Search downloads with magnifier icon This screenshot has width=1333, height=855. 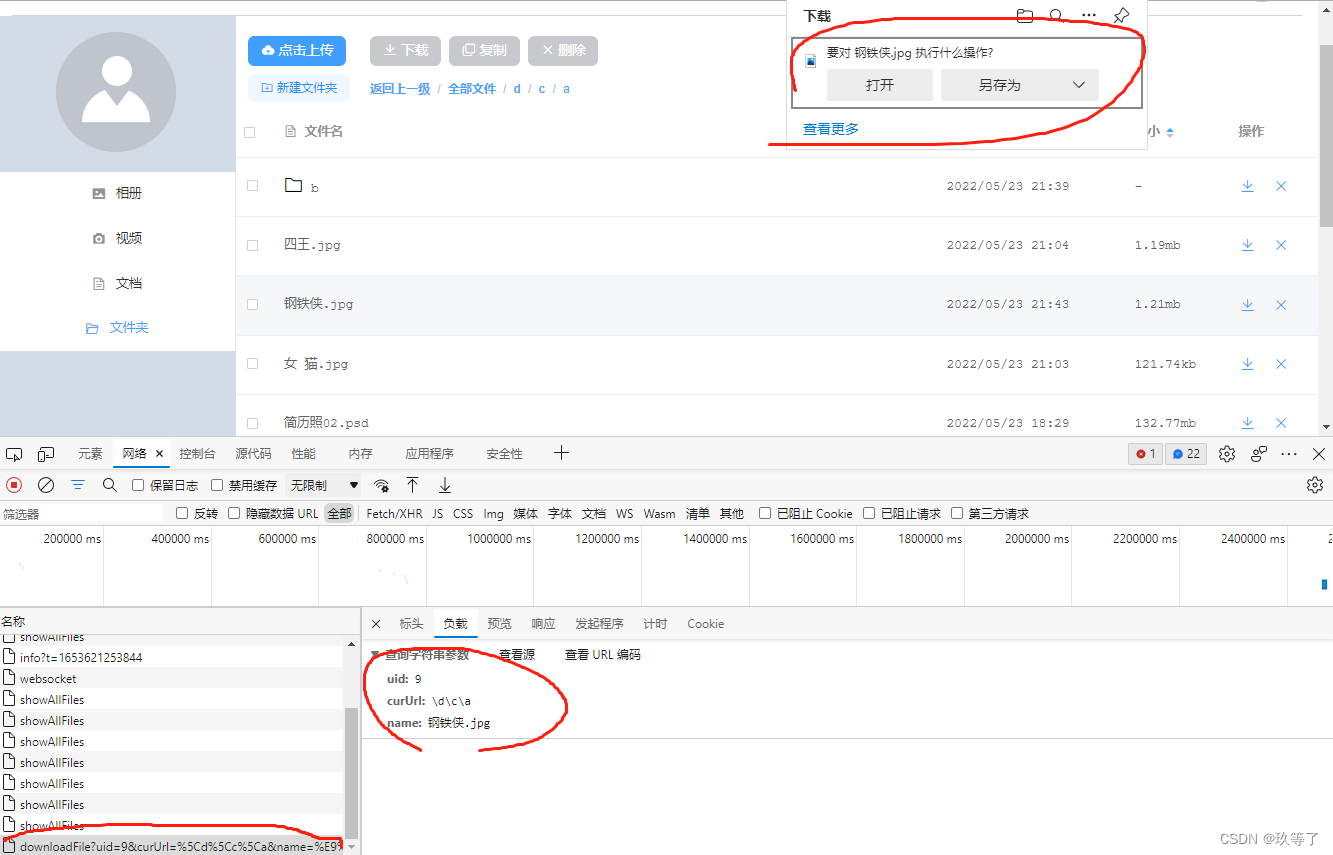coord(1056,16)
